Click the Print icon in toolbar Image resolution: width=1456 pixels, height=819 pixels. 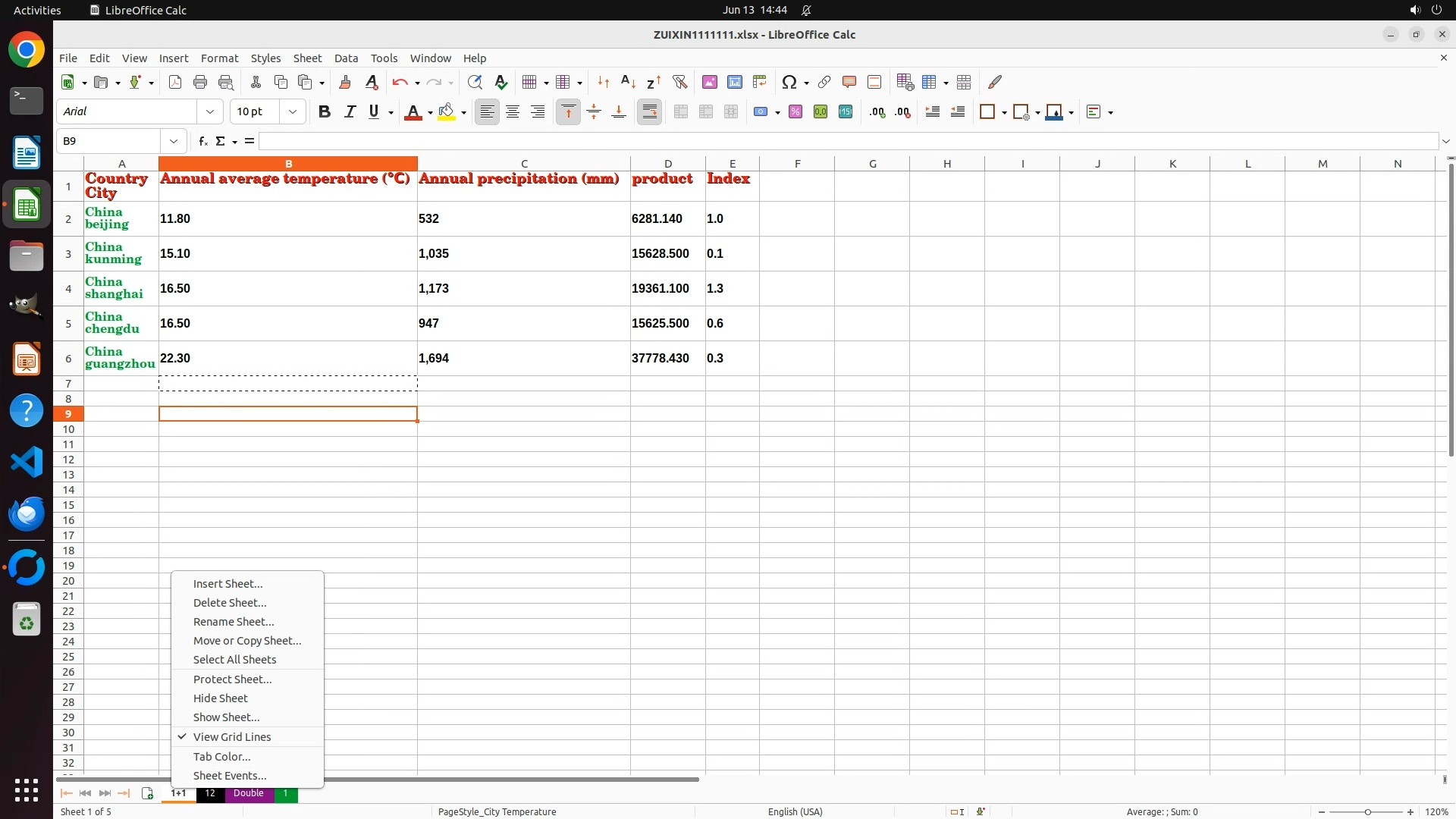(x=200, y=82)
